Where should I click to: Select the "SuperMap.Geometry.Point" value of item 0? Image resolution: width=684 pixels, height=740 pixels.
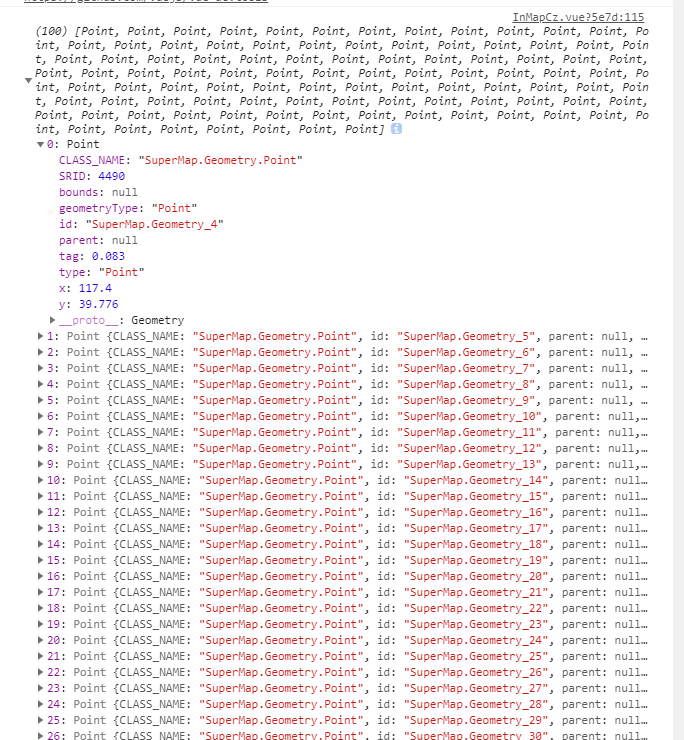coord(220,160)
